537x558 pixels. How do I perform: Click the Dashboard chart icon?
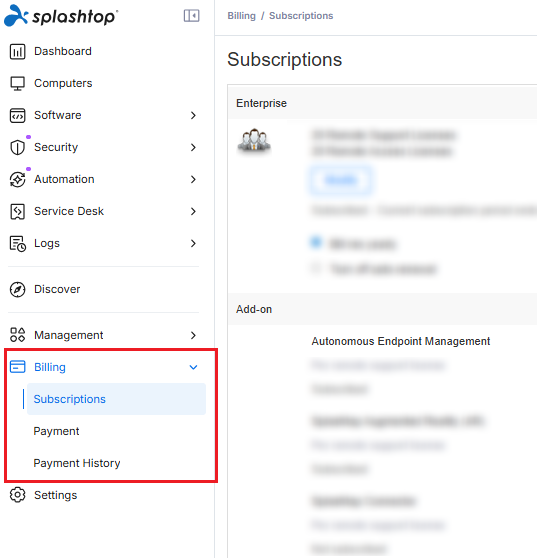pos(17,52)
